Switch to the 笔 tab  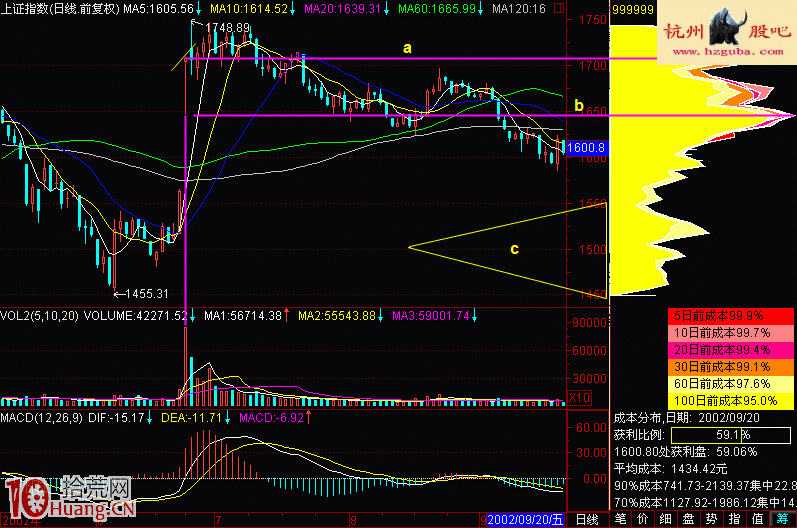tap(620, 519)
